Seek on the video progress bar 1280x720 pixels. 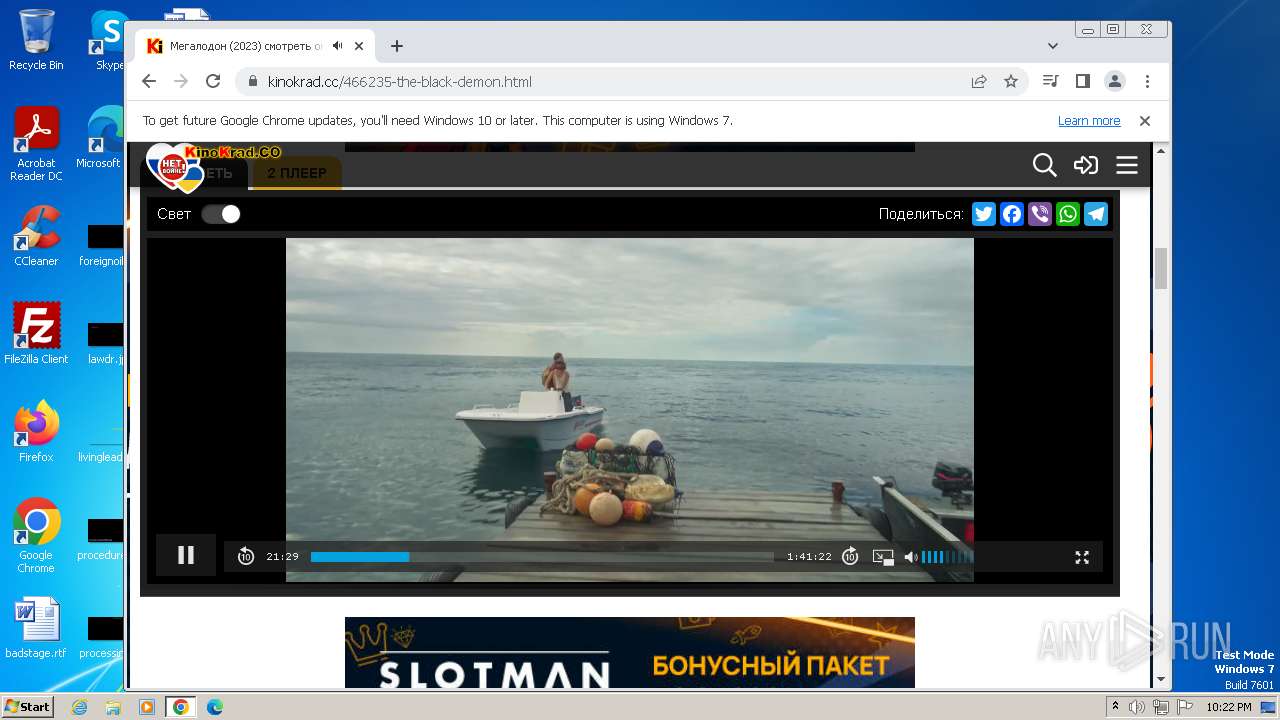[x=542, y=557]
